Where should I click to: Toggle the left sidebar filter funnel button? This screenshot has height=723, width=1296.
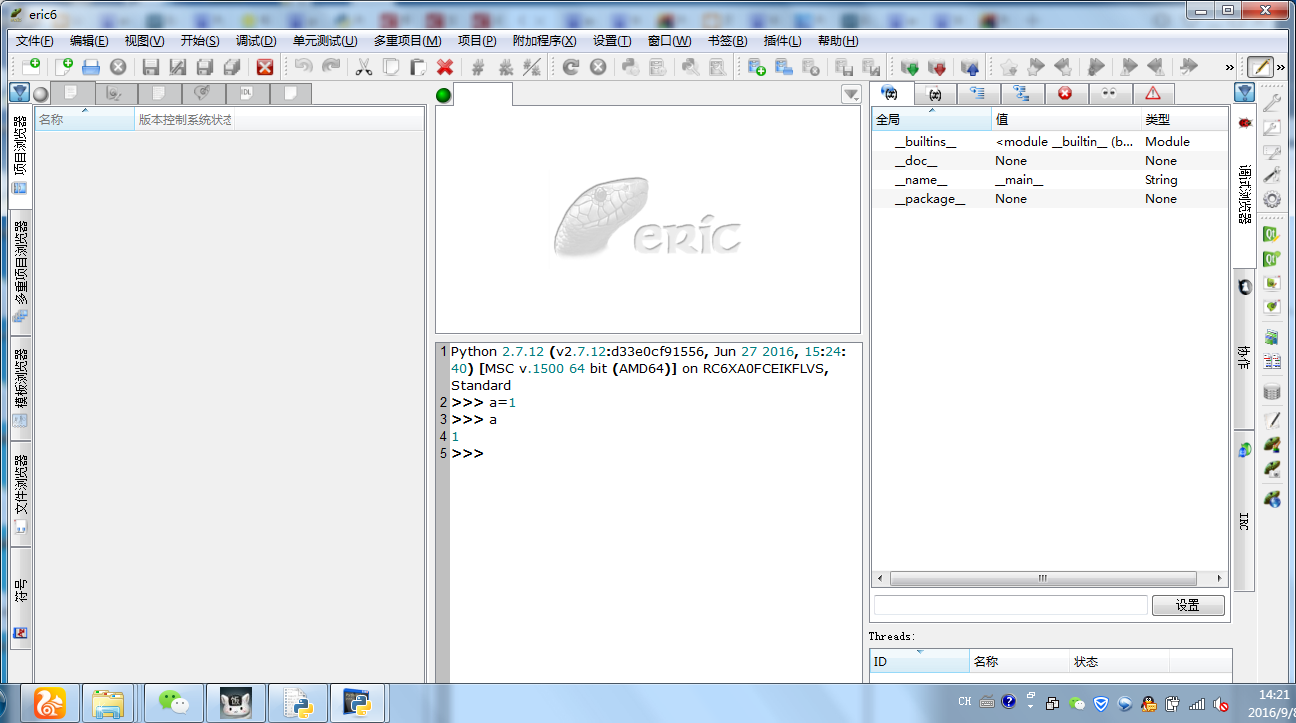tap(19, 93)
